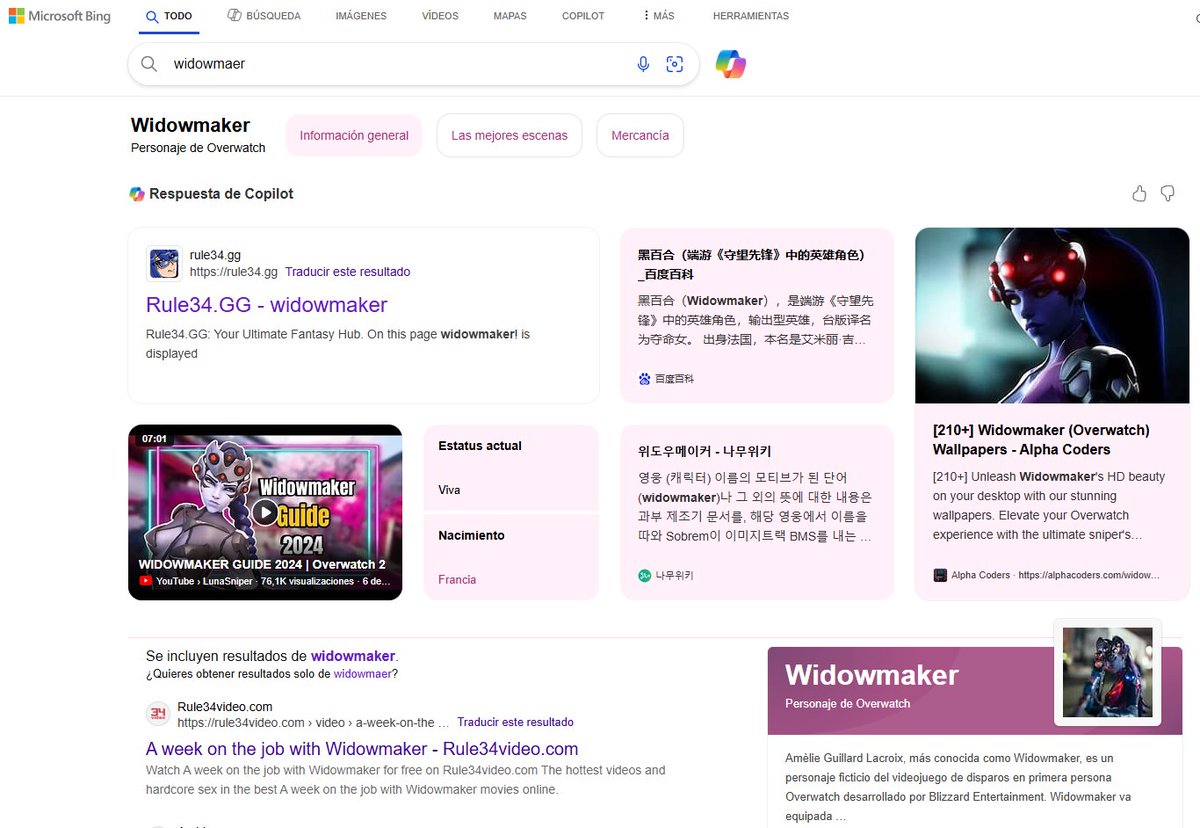Select the Mercancía chip

tap(640, 135)
